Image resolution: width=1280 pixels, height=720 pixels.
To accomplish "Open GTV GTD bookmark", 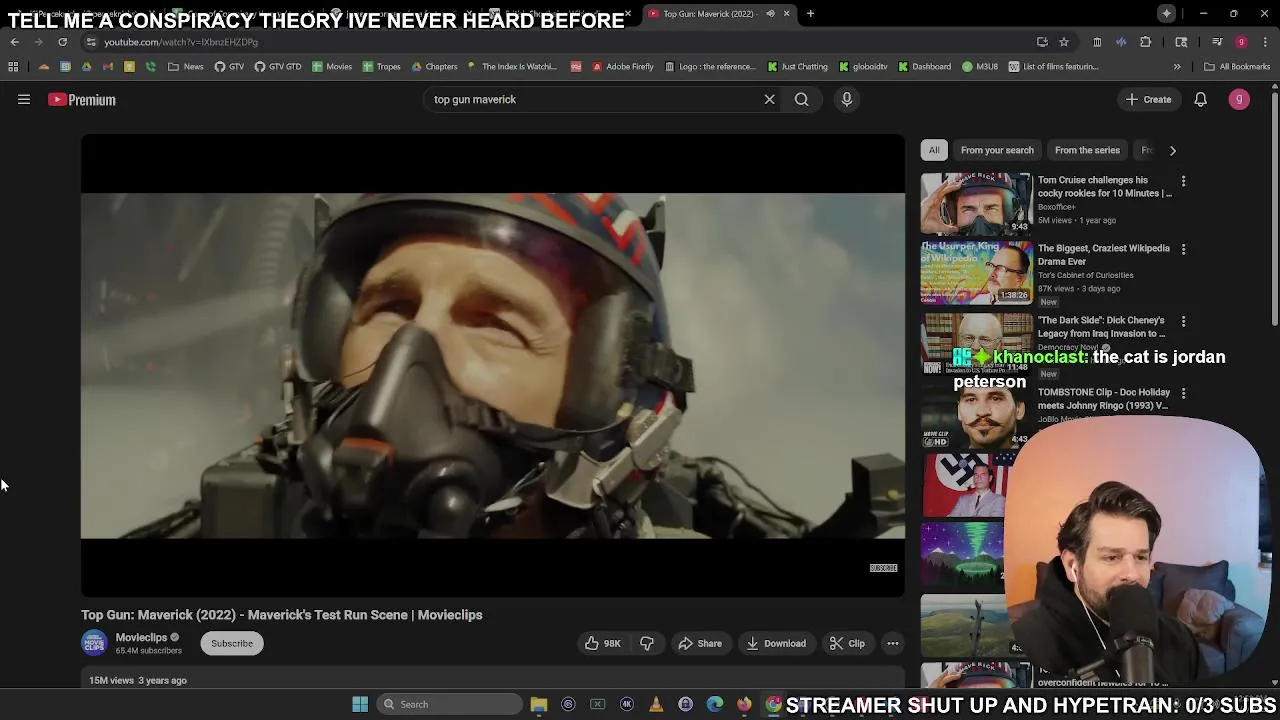I will coord(278,67).
